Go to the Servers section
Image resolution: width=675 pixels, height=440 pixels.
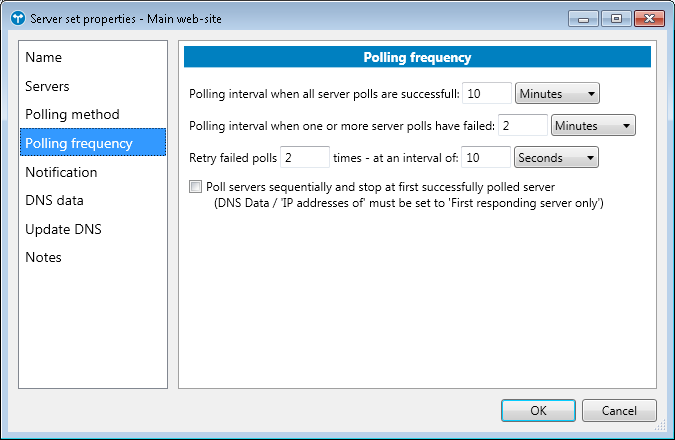(x=47, y=87)
